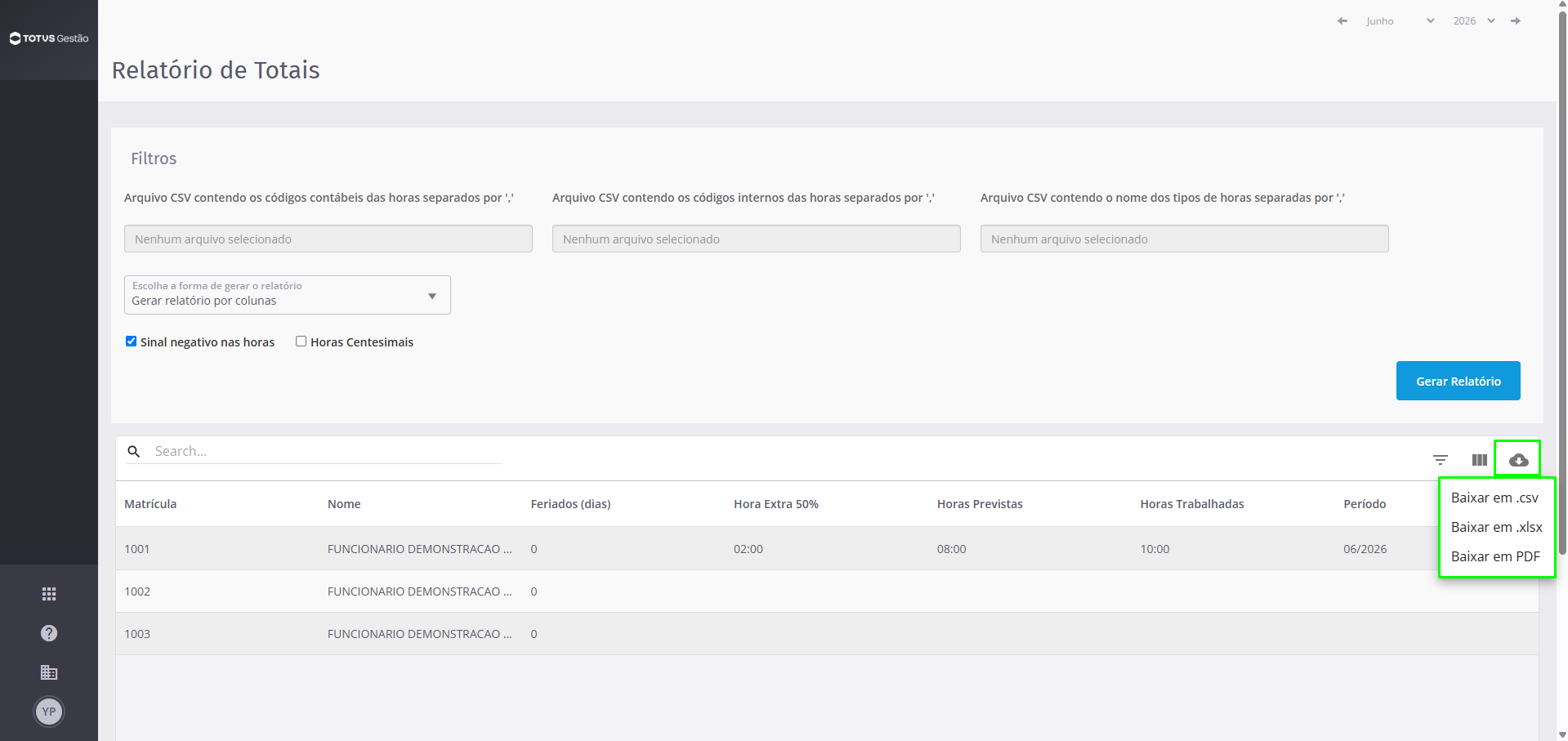The image size is (1568, 741).
Task: Select matrícula 1003 cell
Action: click(137, 634)
